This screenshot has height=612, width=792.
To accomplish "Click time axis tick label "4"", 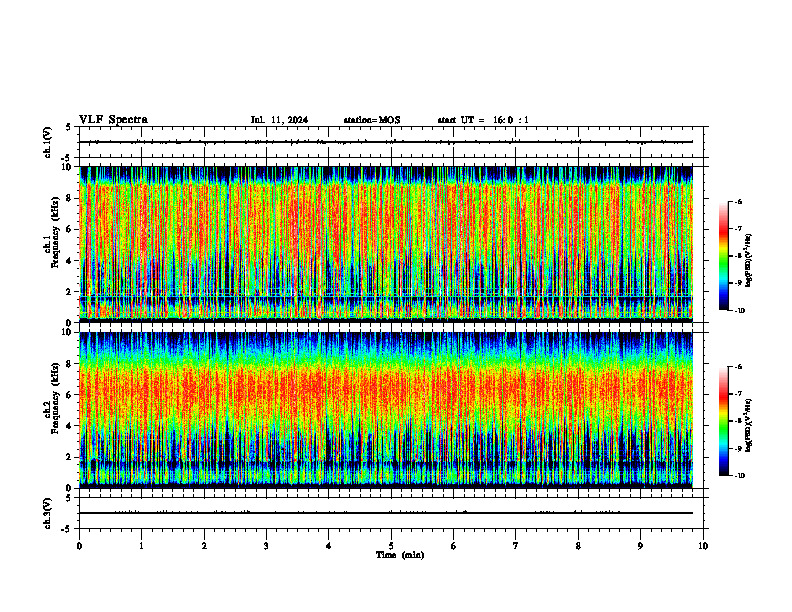I will tap(329, 546).
